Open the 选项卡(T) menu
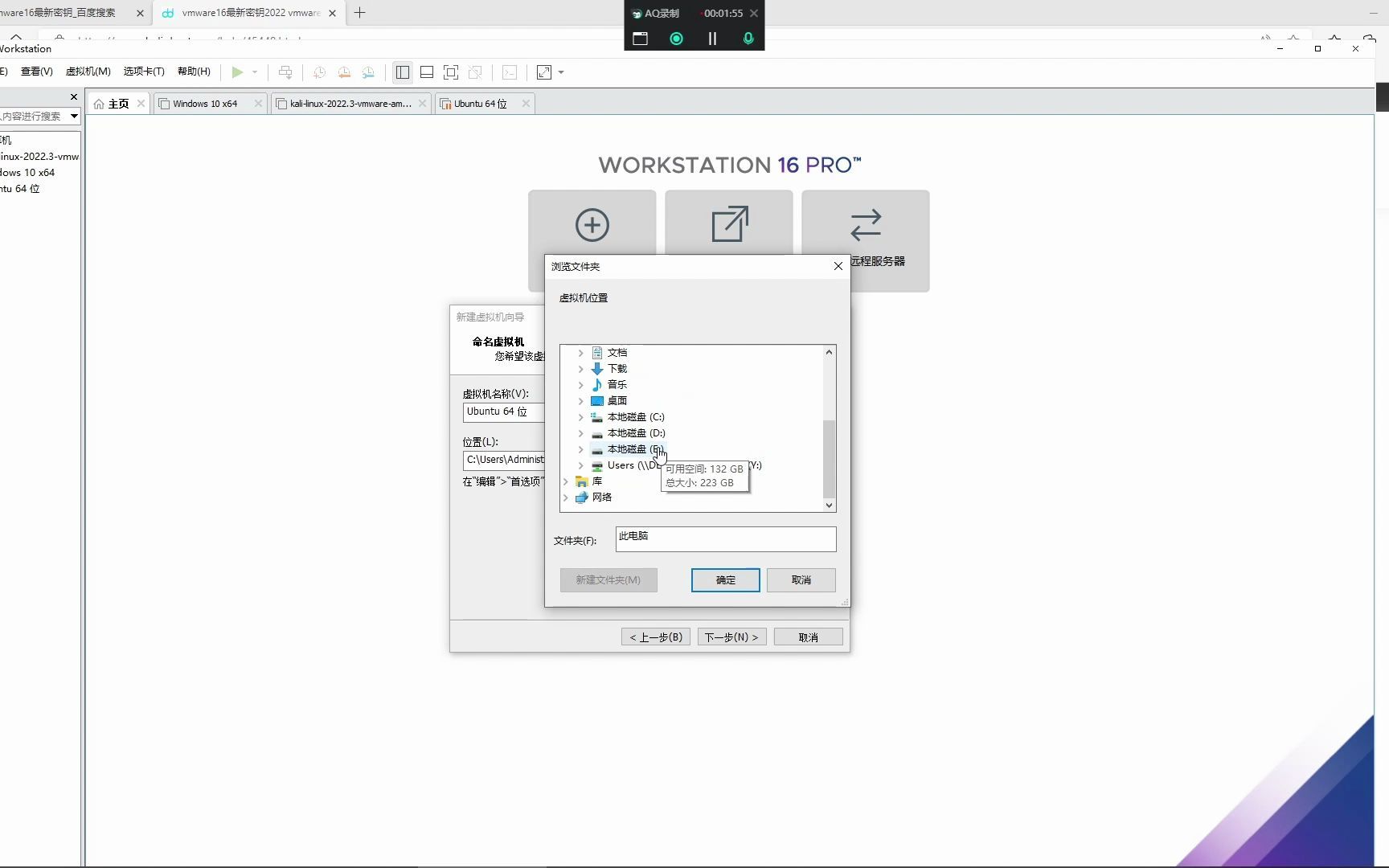 pyautogui.click(x=144, y=72)
